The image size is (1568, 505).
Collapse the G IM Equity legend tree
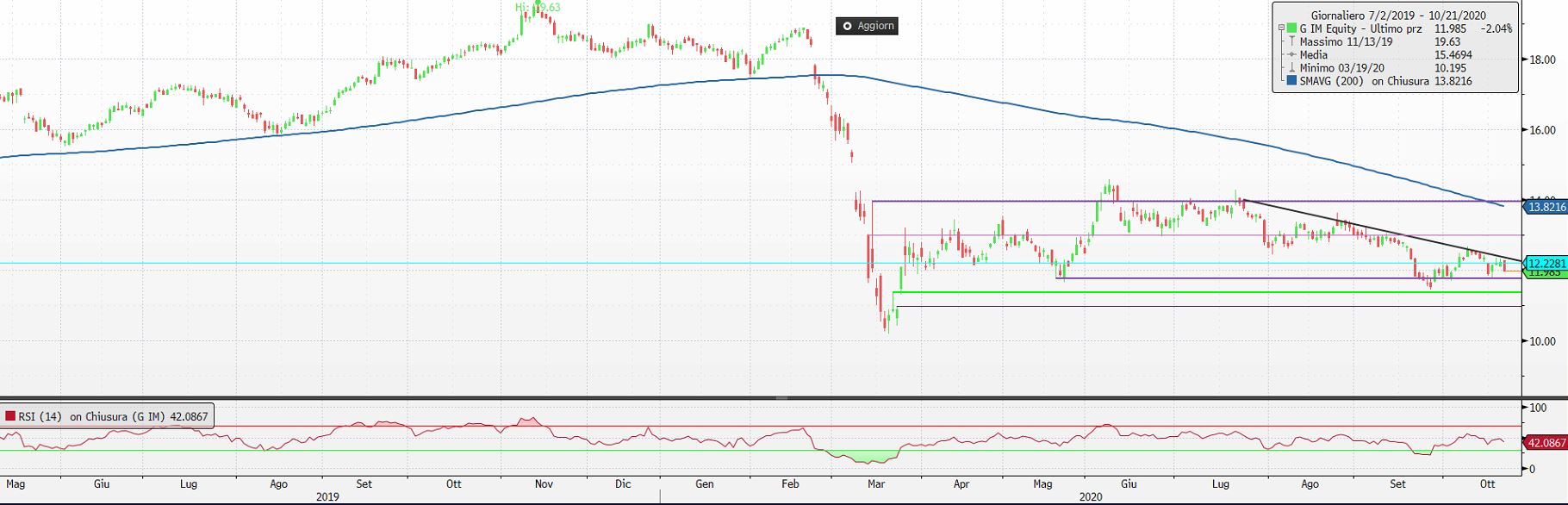point(1281,28)
